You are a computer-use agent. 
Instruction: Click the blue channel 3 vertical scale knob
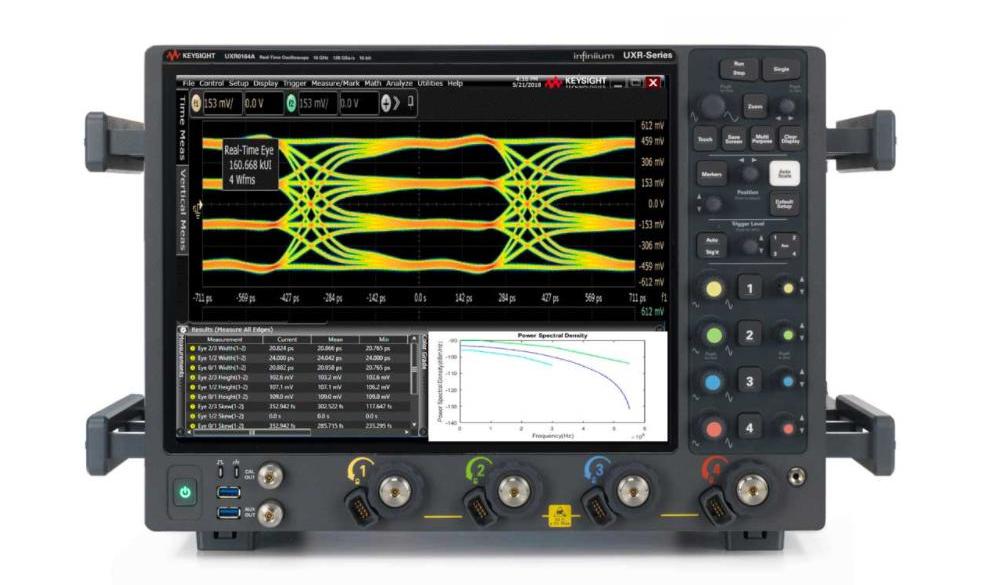[713, 382]
